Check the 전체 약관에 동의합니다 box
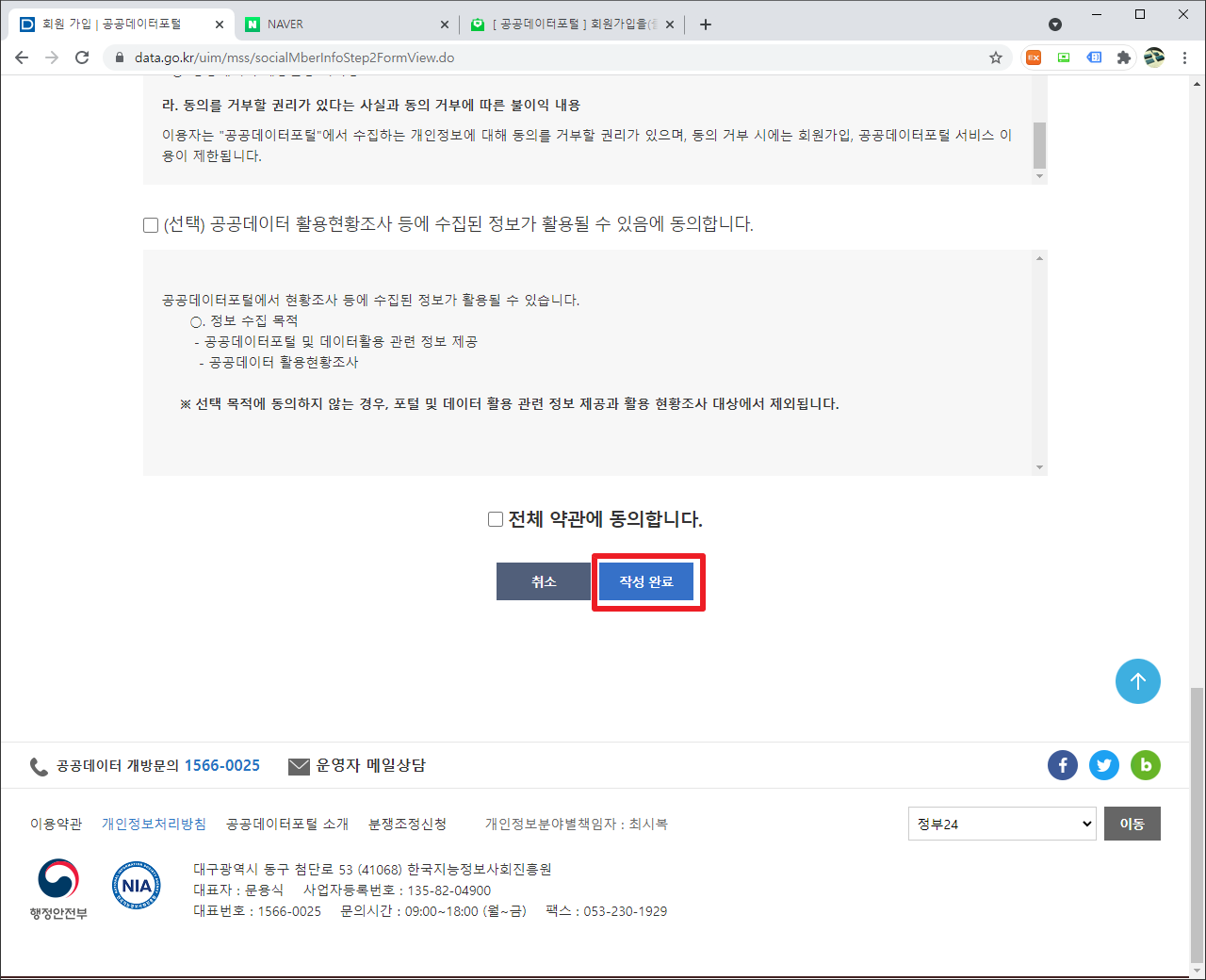The width and height of the screenshot is (1206, 980). coord(496,519)
